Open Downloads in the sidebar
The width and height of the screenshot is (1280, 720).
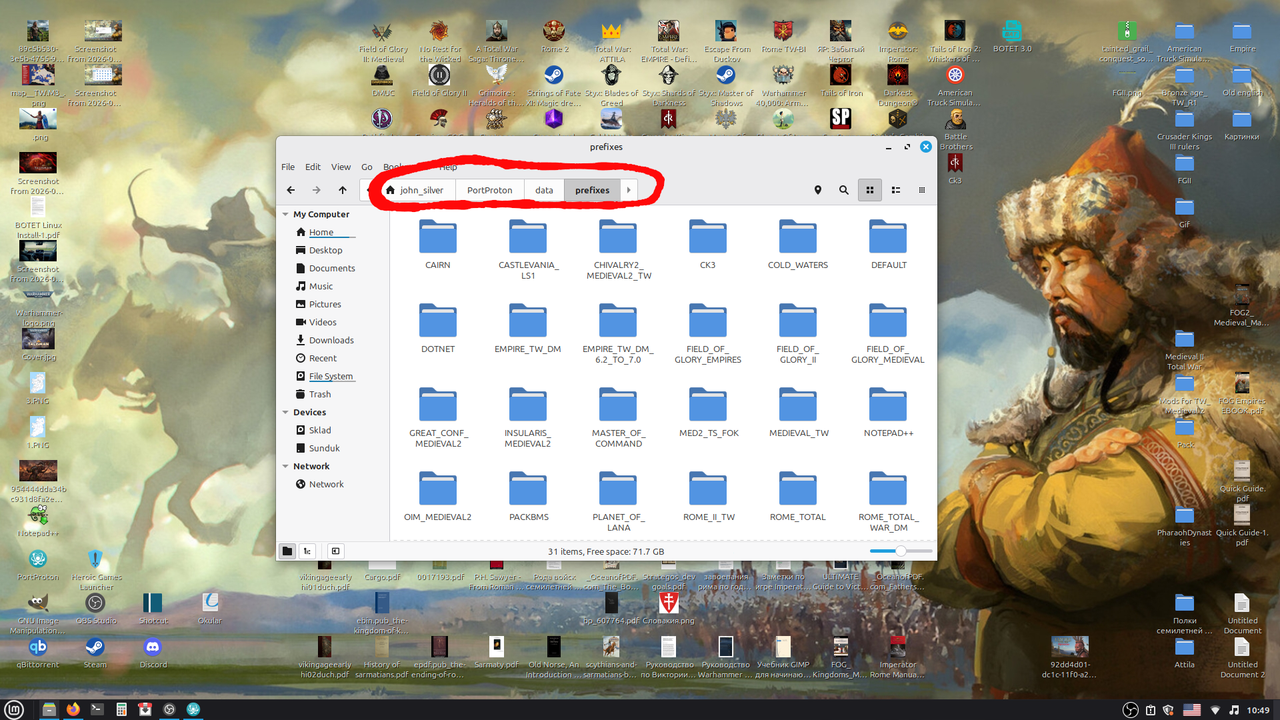[332, 340]
